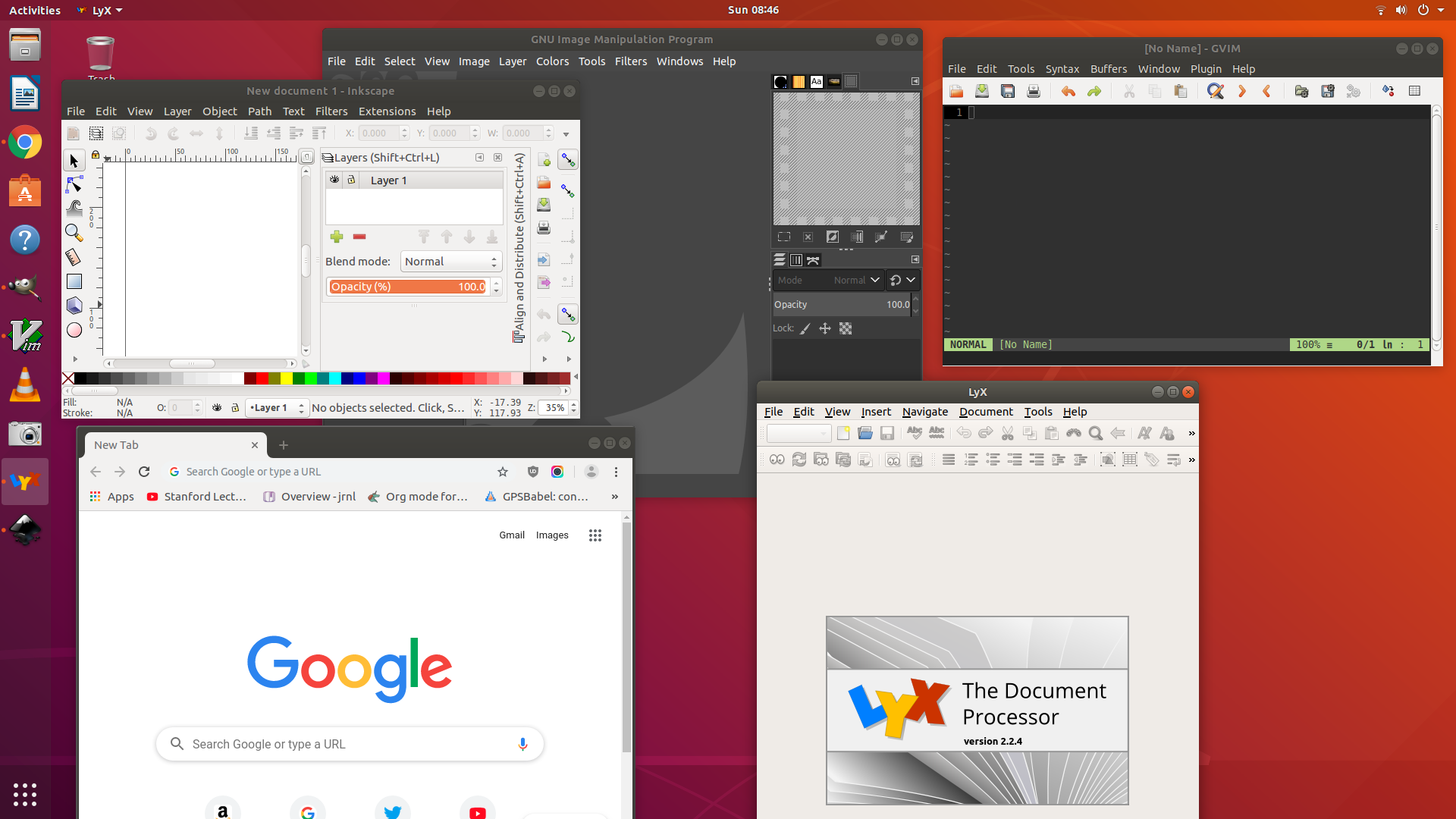The height and width of the screenshot is (819, 1456).
Task: Pick the Inkscape 3D box tool
Action: pyautogui.click(x=74, y=306)
